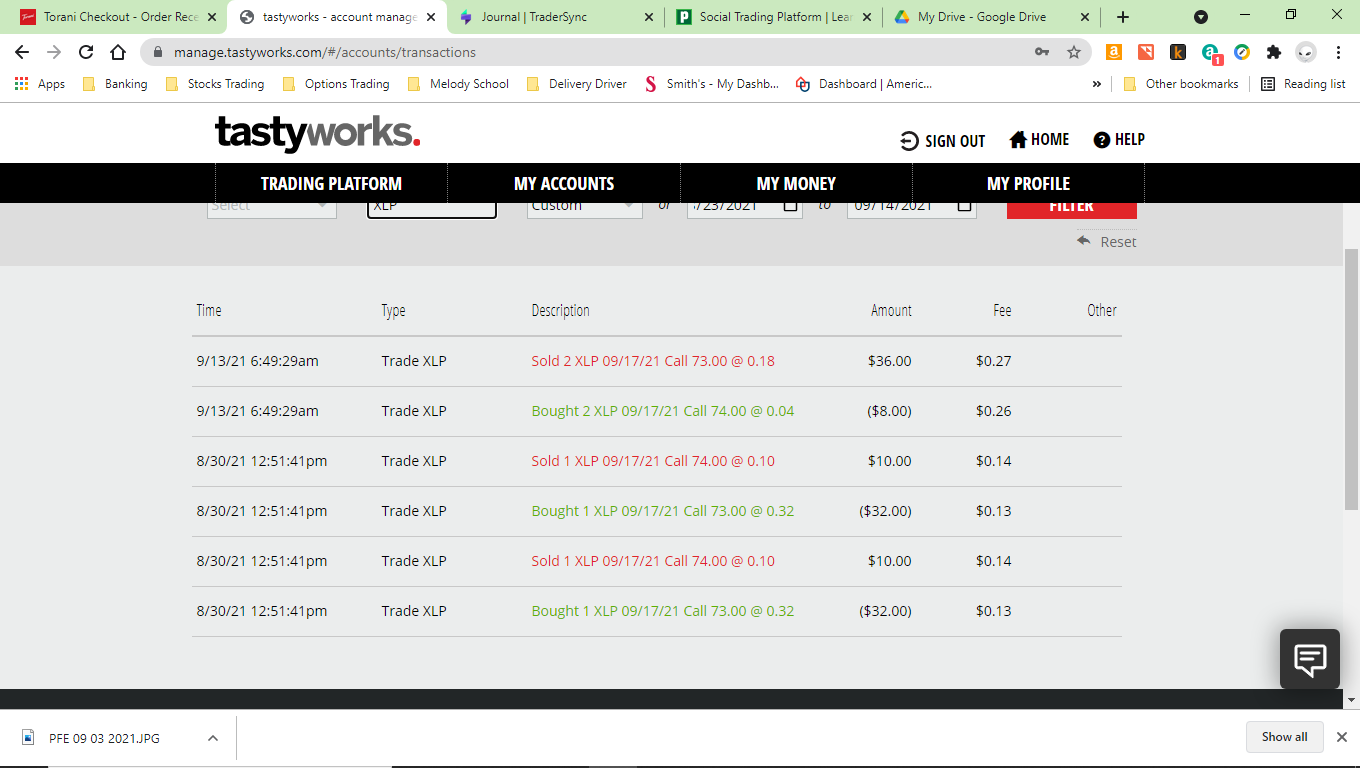Open the Extensions puzzle piece menu
This screenshot has width=1360, height=768.
1273,52
